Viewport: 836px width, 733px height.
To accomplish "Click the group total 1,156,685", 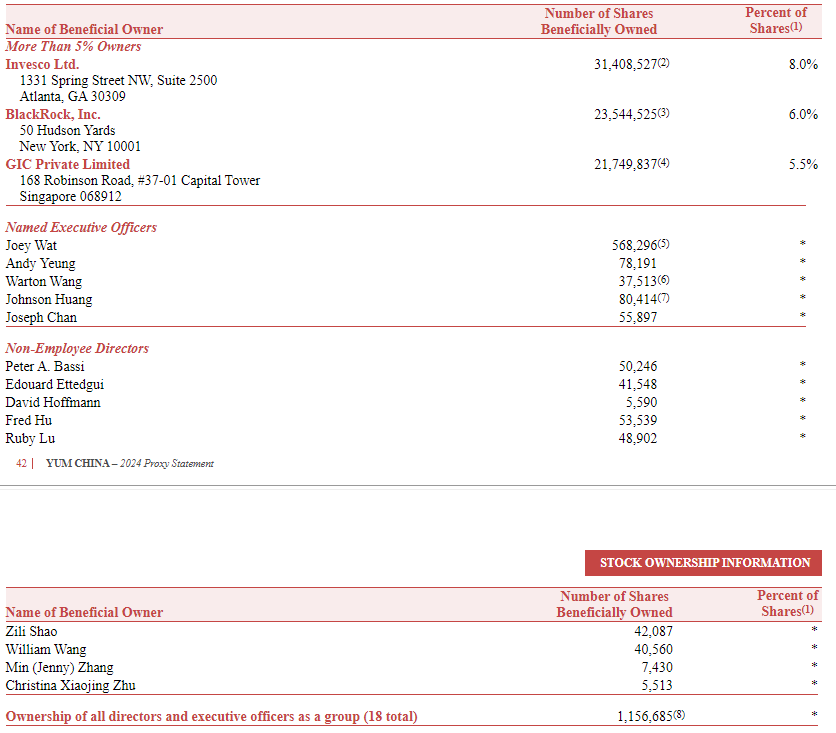I will click(645, 717).
